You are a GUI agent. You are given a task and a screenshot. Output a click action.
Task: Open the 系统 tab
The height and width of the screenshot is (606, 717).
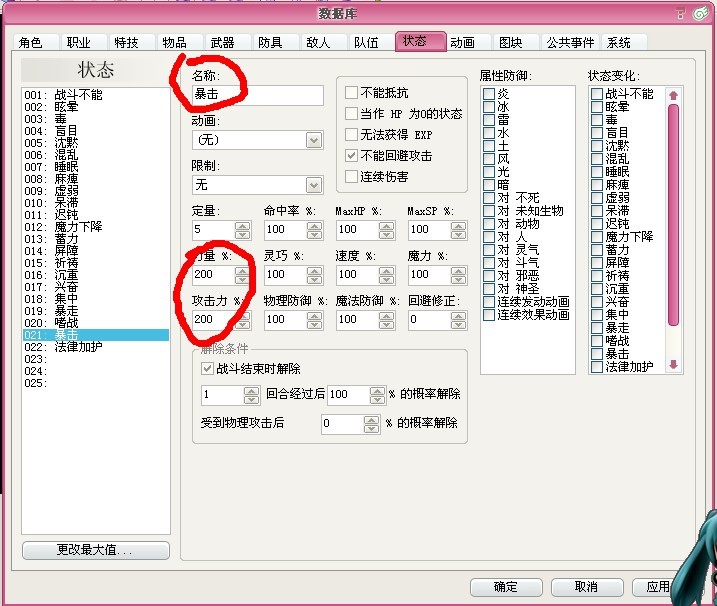[x=624, y=43]
